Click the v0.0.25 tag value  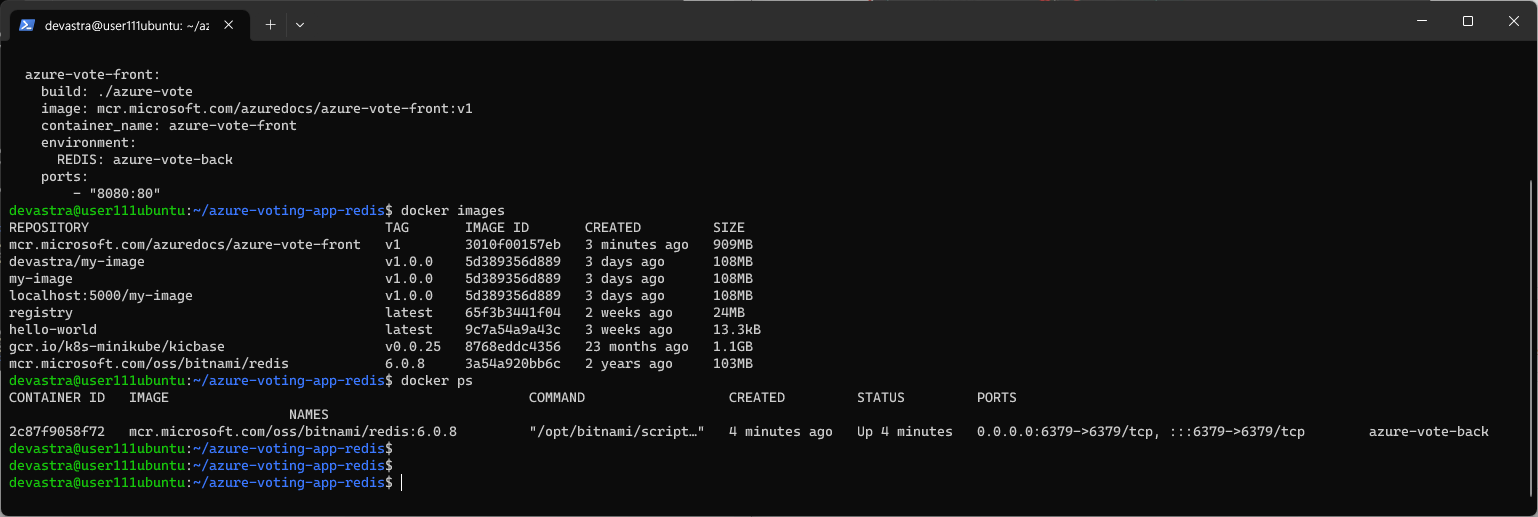tap(413, 347)
